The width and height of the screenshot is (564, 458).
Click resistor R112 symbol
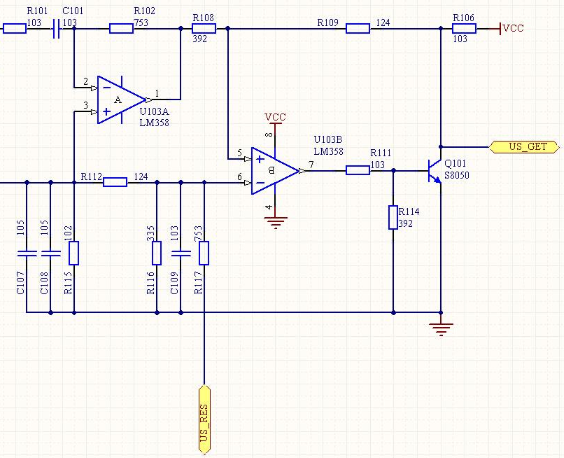pyautogui.click(x=115, y=182)
